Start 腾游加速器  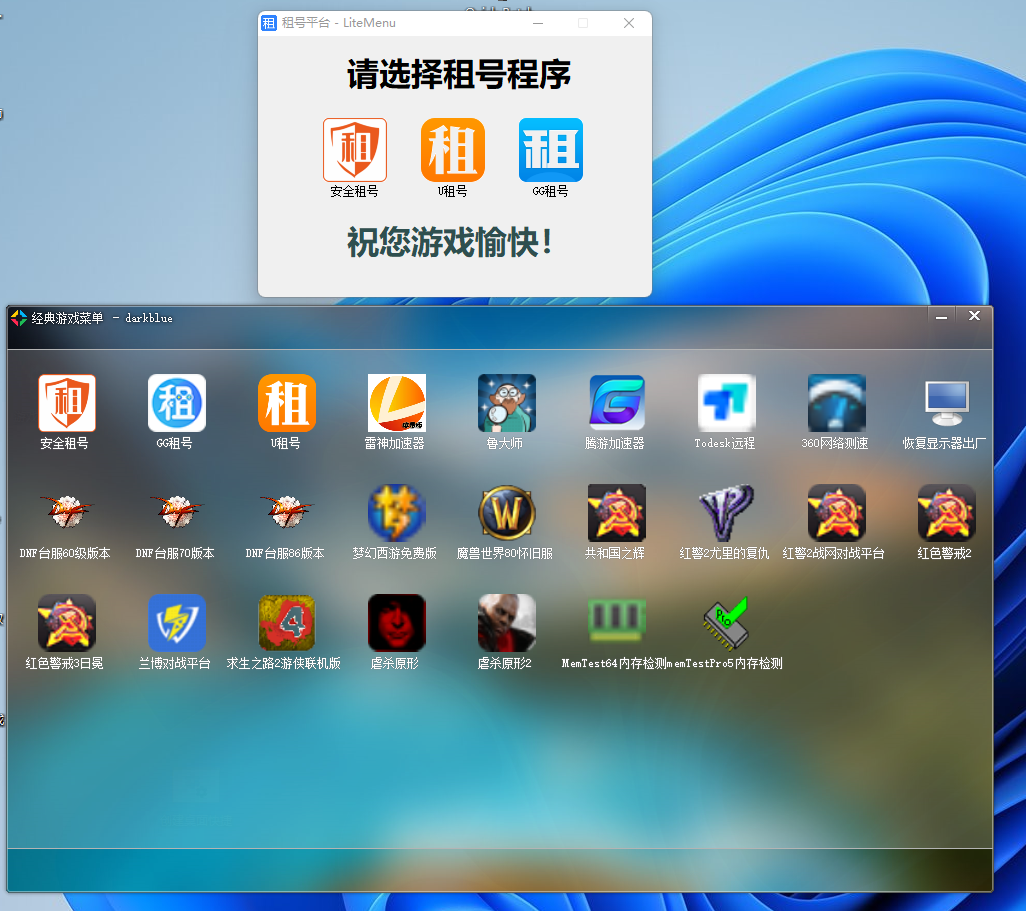click(616, 403)
